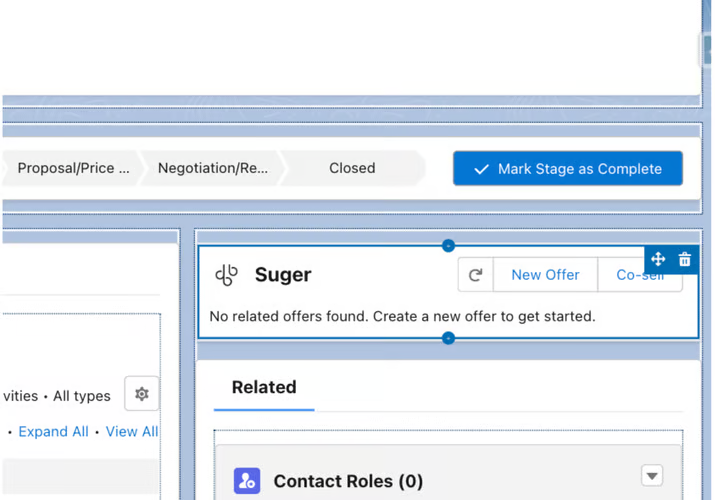
Task: Select the Negotiation/Review stage
Action: tap(213, 168)
